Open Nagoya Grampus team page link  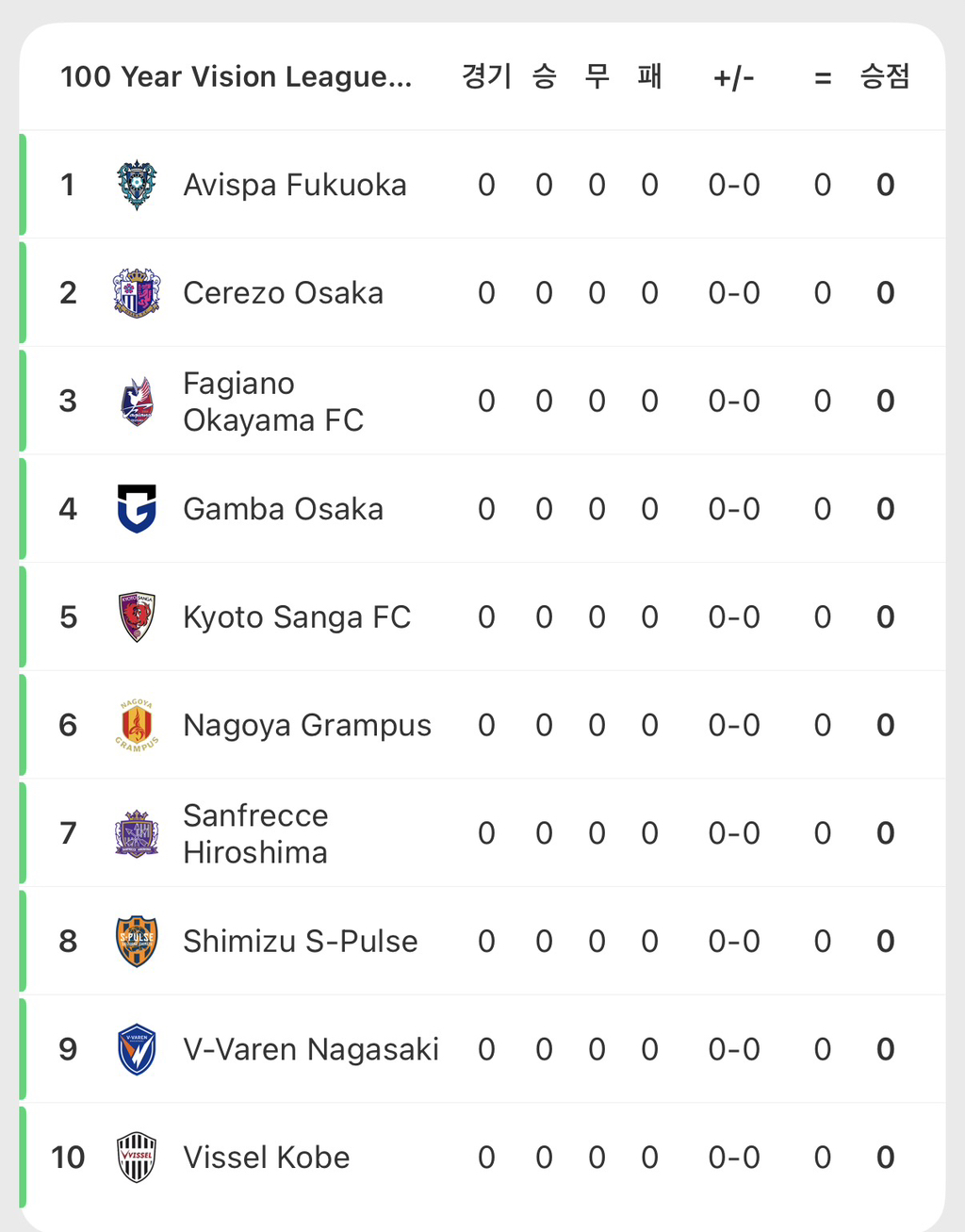[x=307, y=725]
